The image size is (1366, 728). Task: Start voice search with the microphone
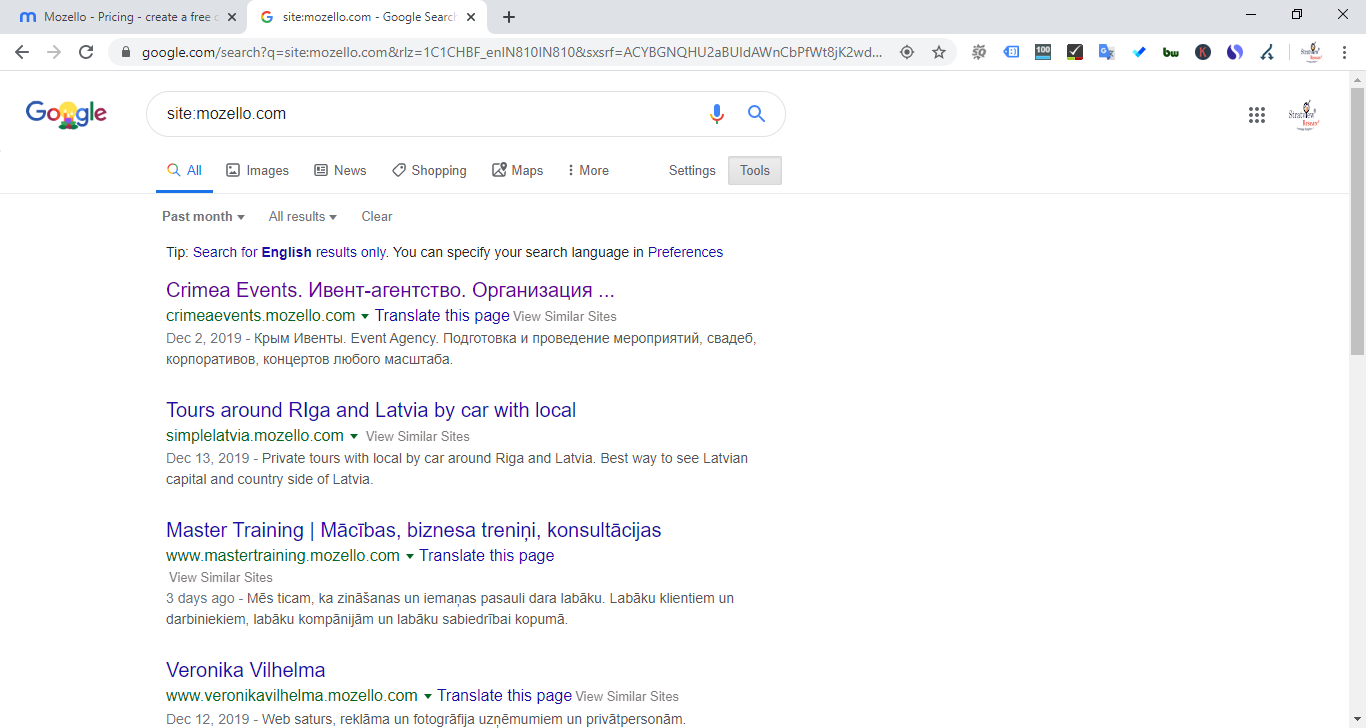coord(716,114)
